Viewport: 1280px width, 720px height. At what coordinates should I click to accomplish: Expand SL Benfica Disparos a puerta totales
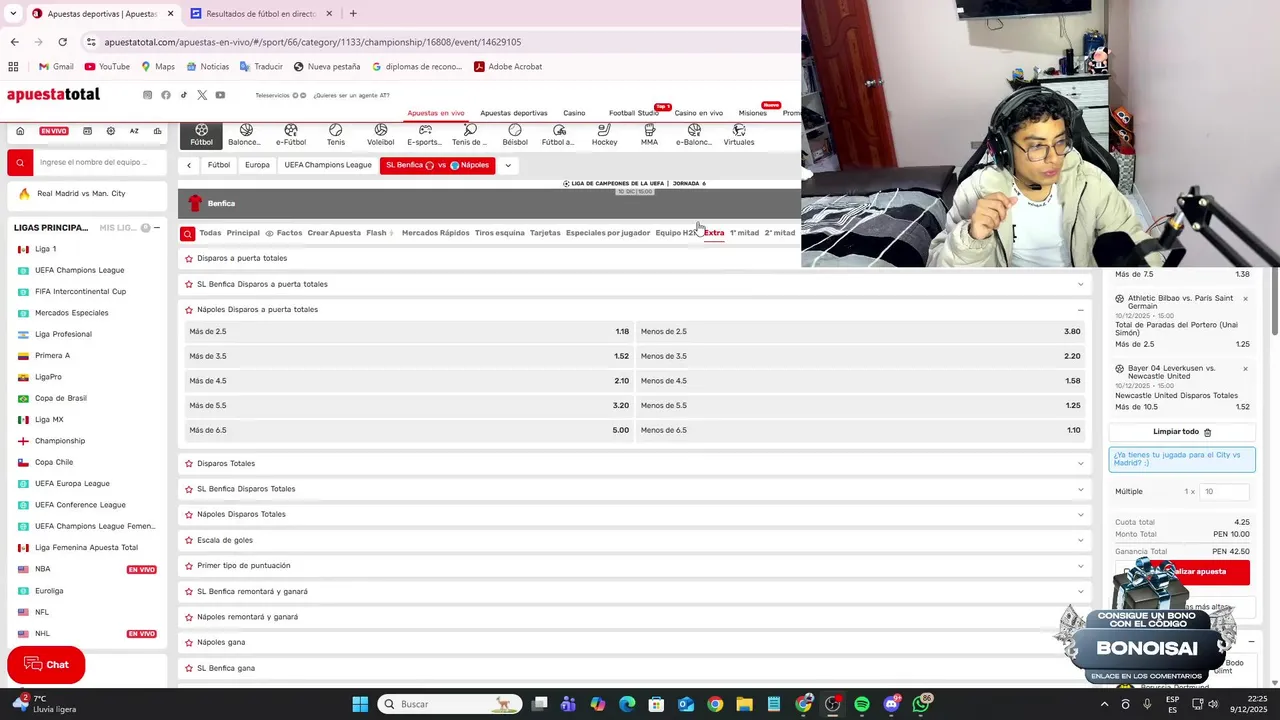(1080, 284)
